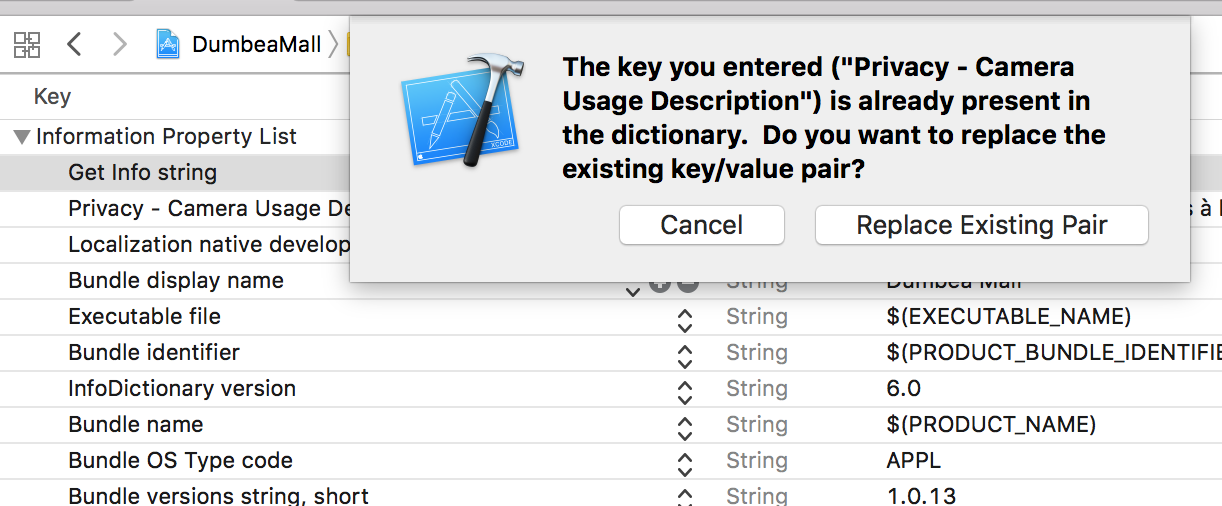
Task: Click the DumbeaMall breadcrumb label
Action: click(256, 44)
